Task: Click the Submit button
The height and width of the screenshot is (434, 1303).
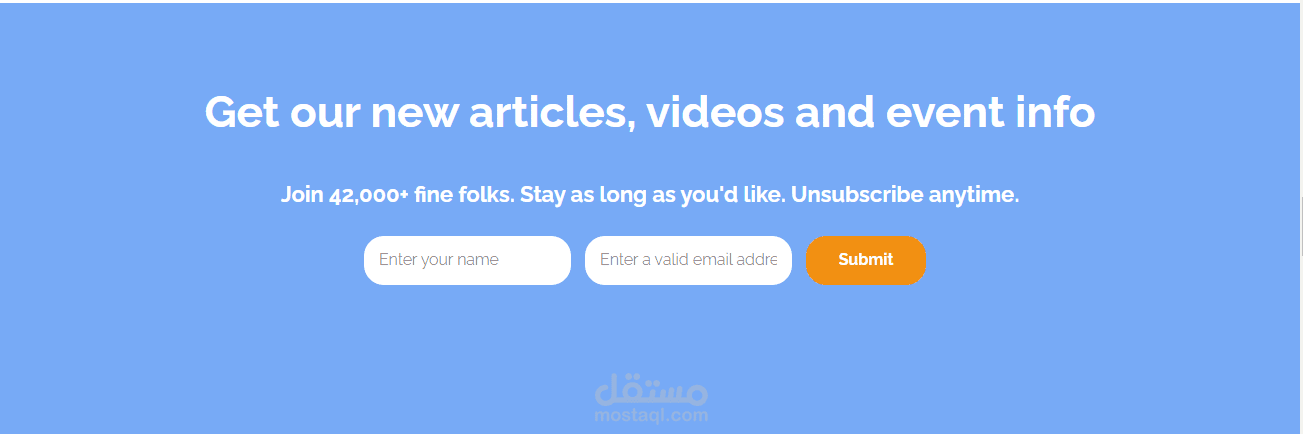Action: (x=865, y=260)
